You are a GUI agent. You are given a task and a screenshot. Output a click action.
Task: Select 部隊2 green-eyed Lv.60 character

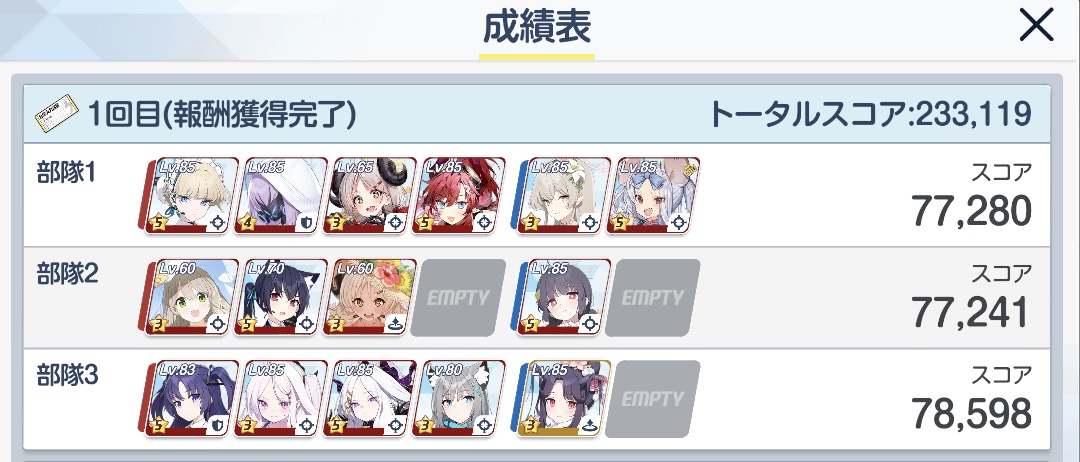190,297
